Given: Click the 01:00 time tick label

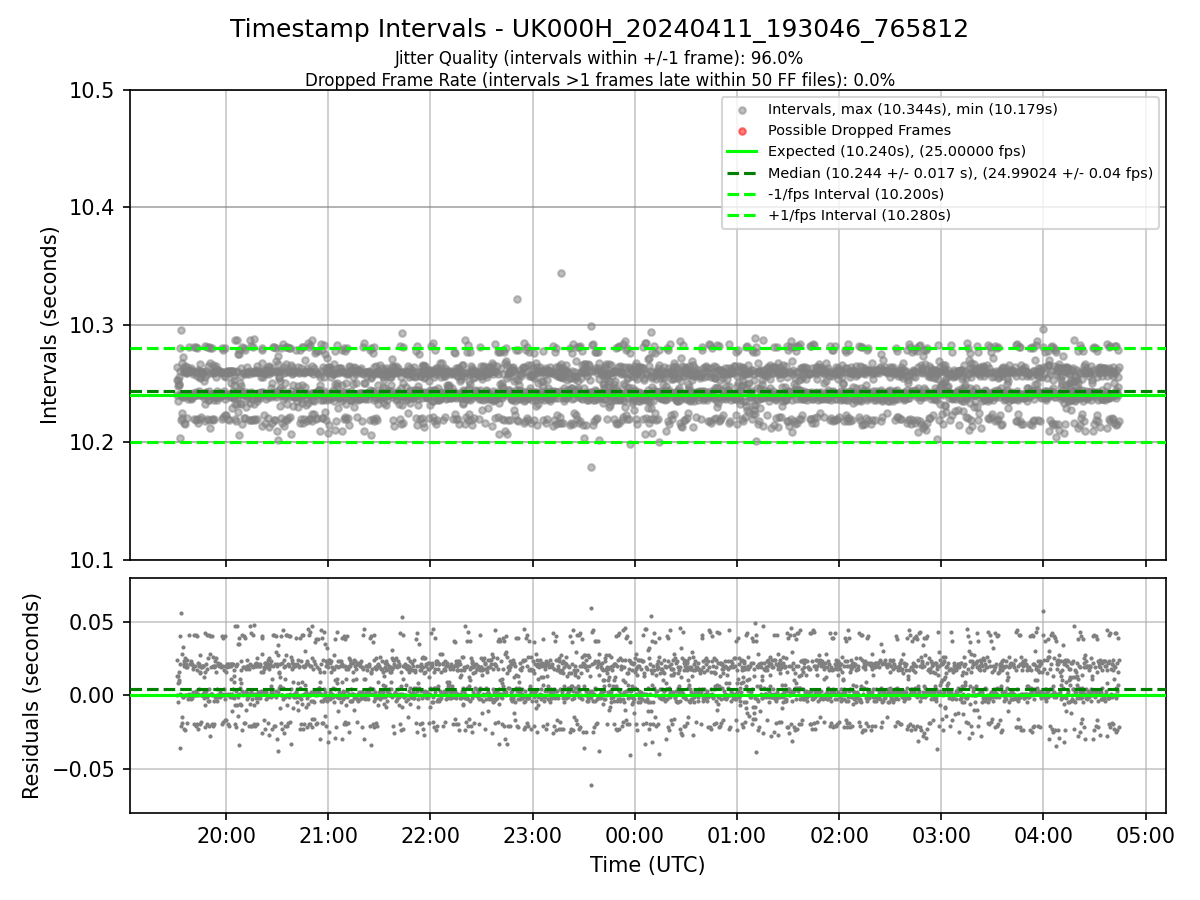Looking at the screenshot, I should pos(737,835).
